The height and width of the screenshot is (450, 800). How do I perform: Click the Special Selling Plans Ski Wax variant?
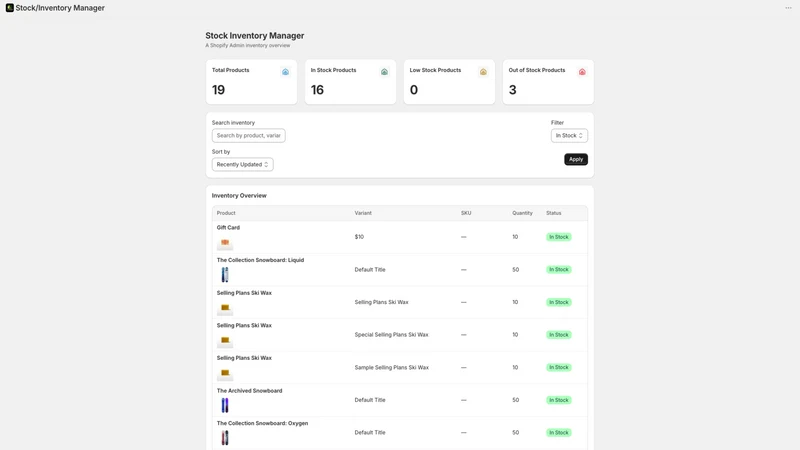point(391,335)
